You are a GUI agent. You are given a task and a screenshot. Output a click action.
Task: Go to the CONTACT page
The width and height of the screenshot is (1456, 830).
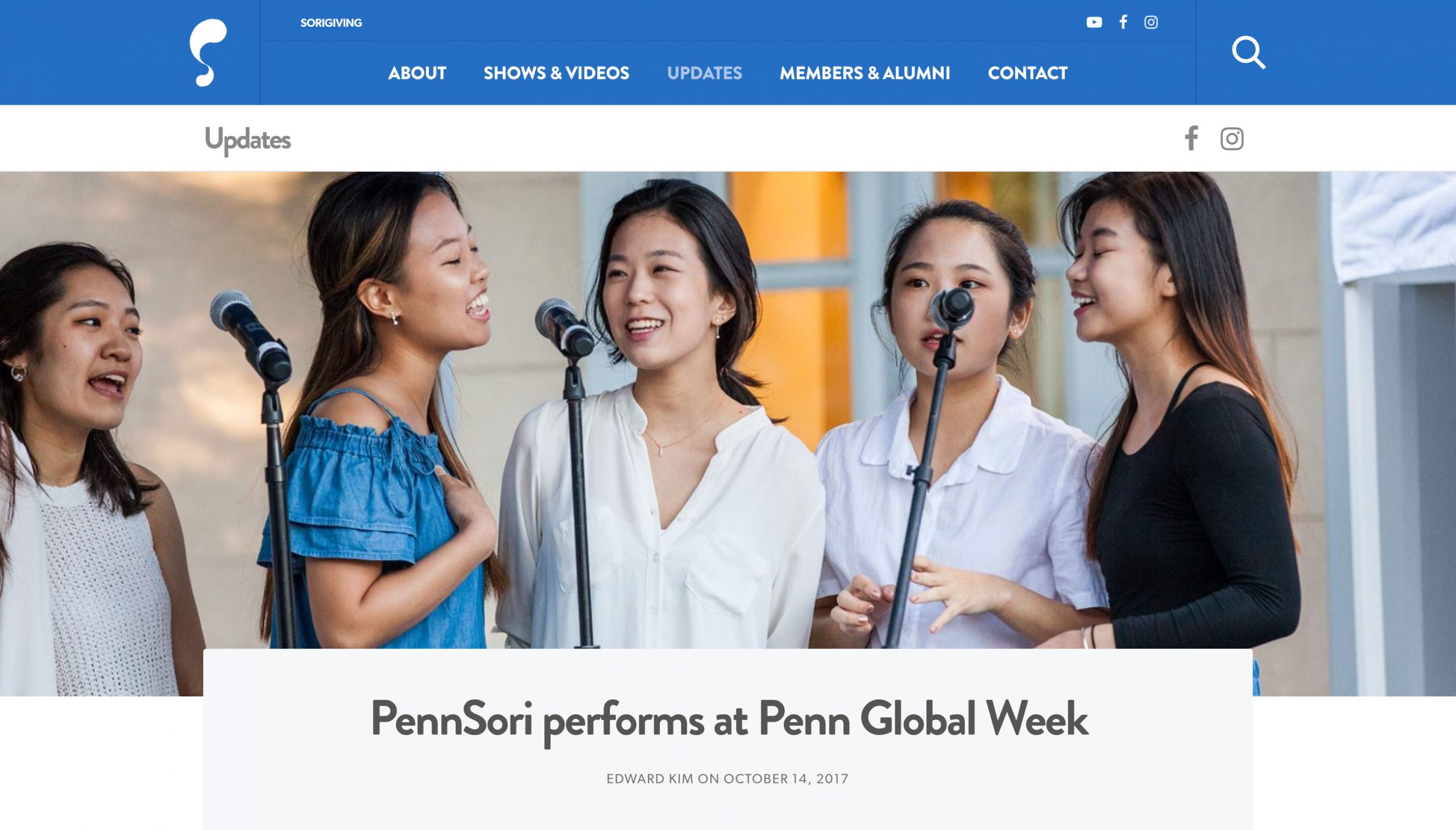tap(1027, 73)
